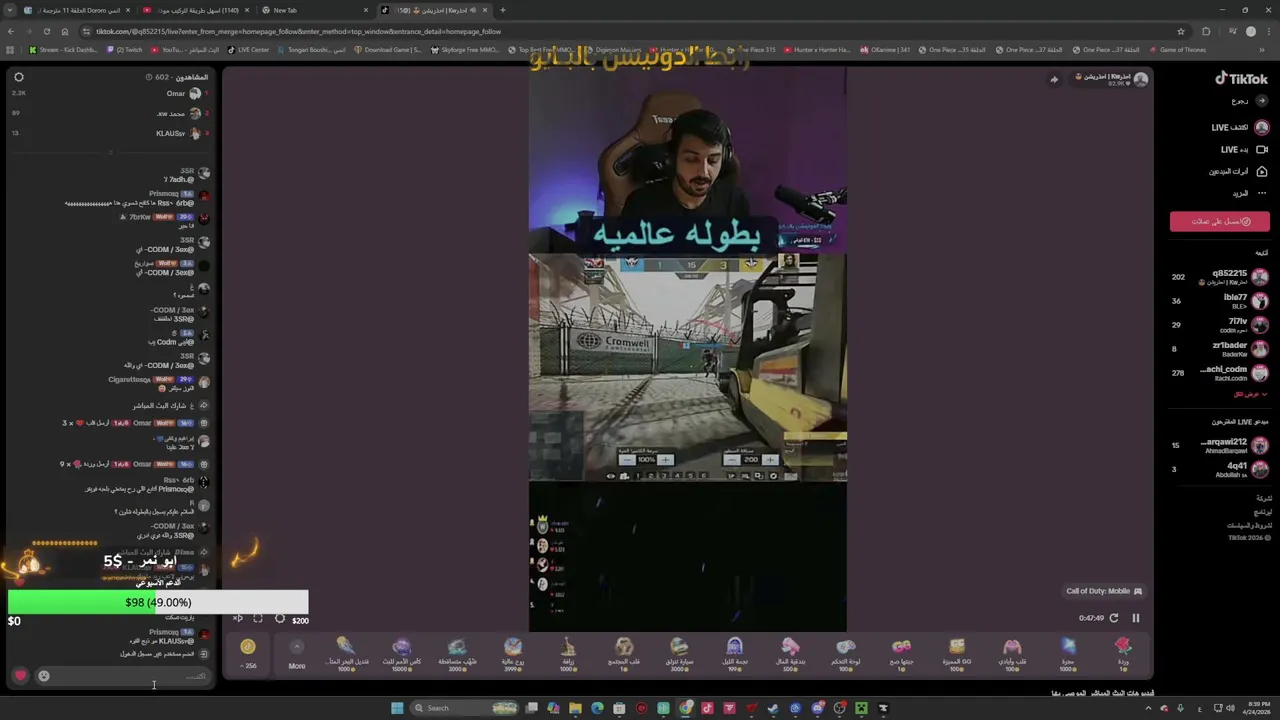Image resolution: width=1280 pixels, height=720 pixels.
Task: Open ibie77 in following list
Action: [x=1220, y=301]
